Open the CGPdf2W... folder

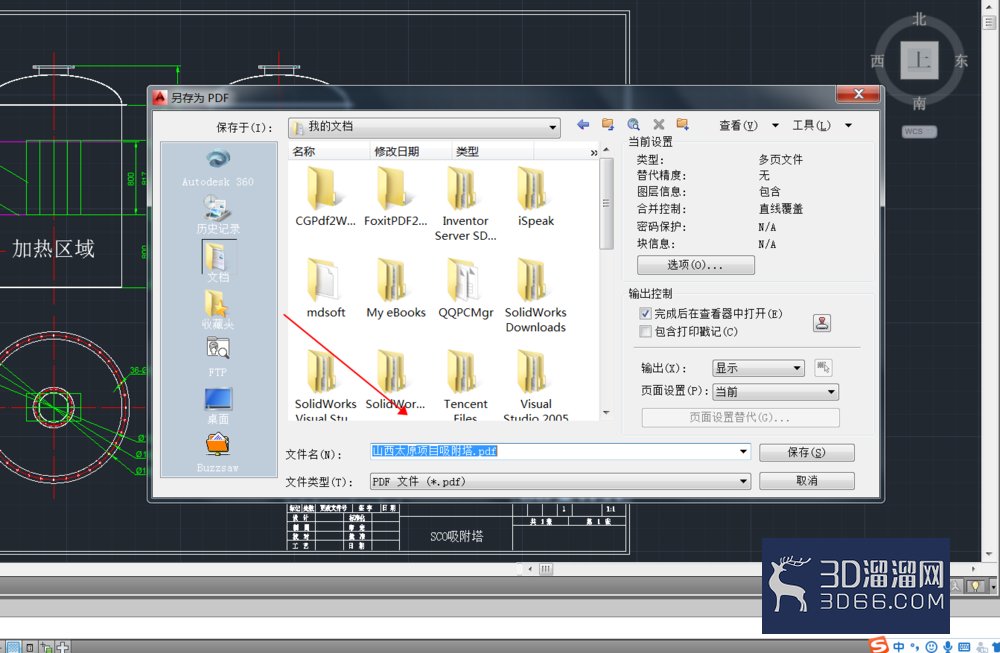325,196
